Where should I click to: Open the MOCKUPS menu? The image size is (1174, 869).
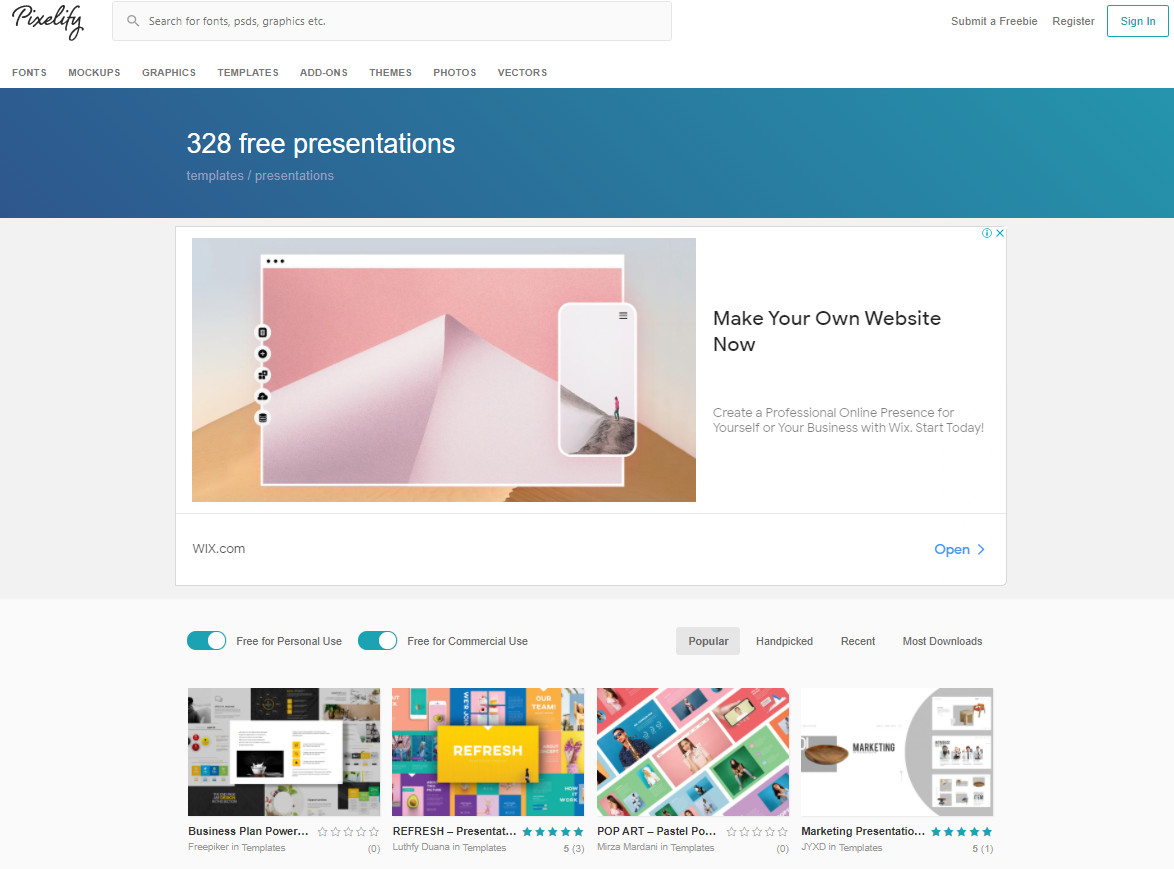pyautogui.click(x=94, y=73)
